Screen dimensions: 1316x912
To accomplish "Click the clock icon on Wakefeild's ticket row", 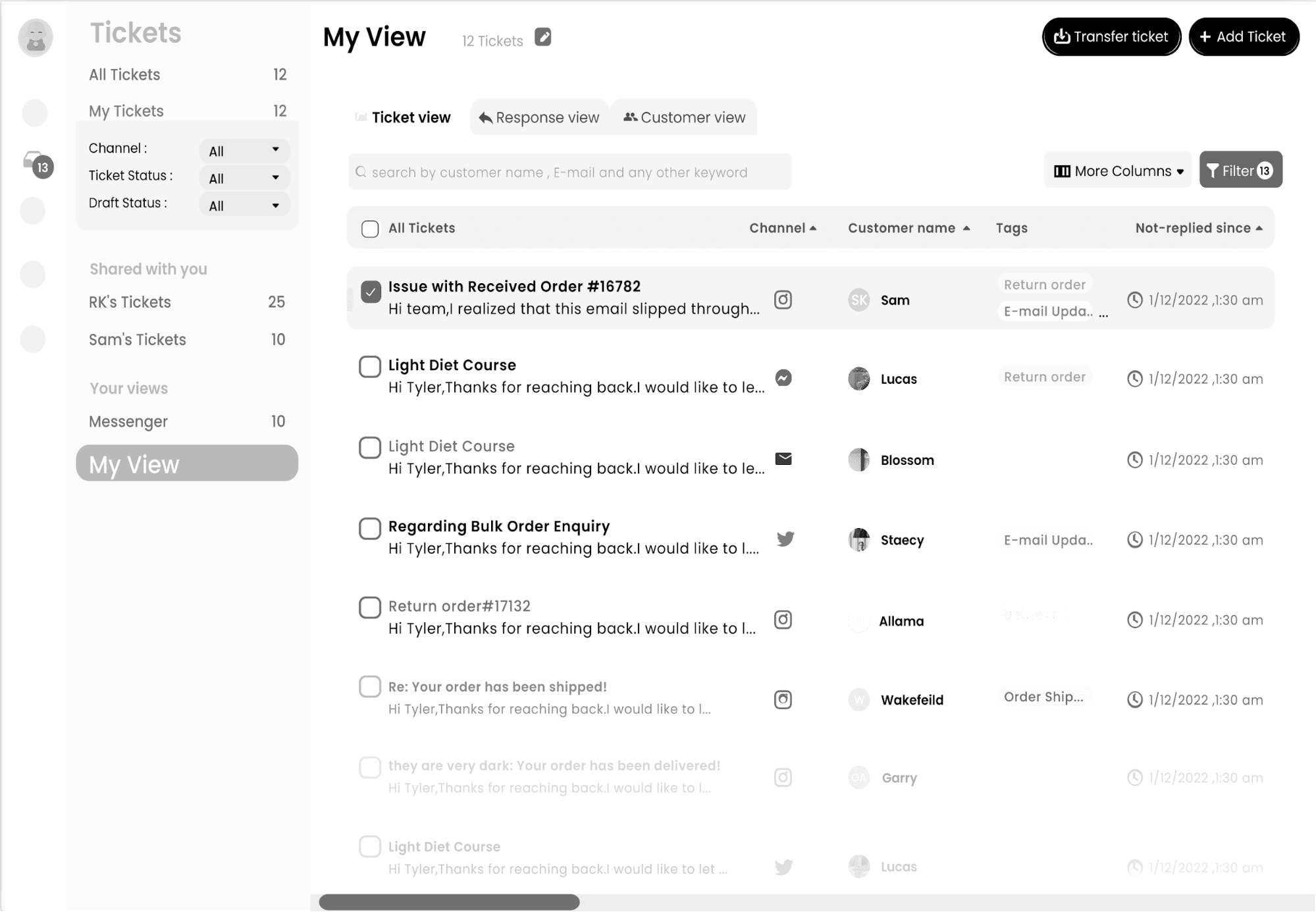I will pos(1134,699).
